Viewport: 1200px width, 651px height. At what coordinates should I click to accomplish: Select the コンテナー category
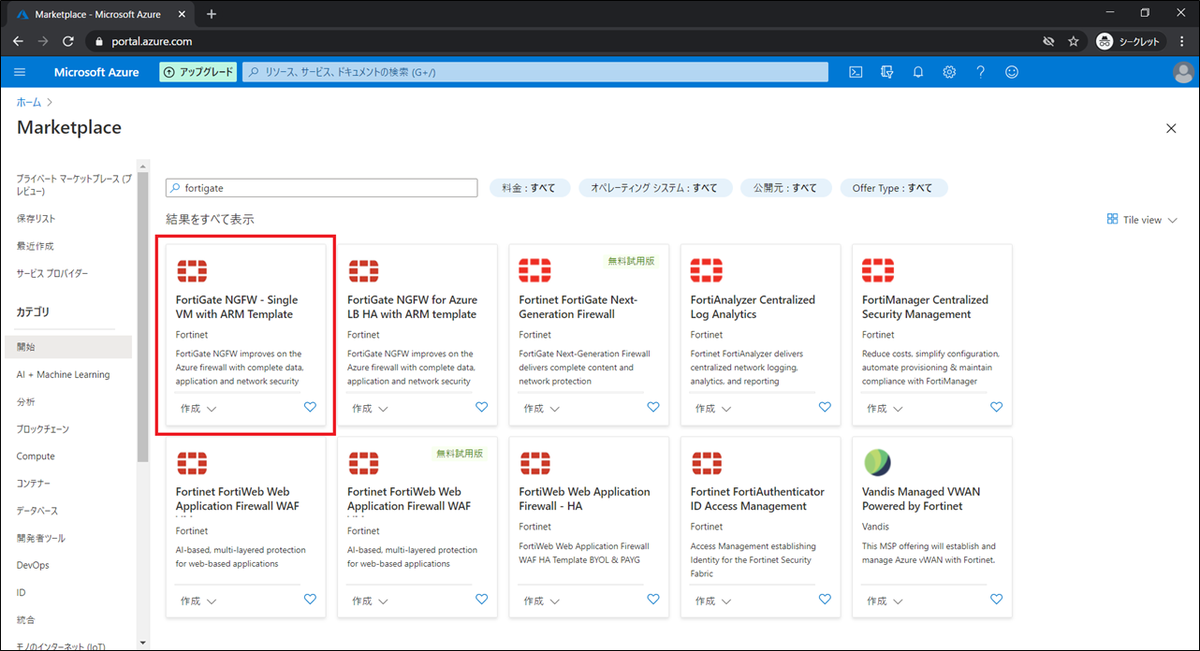tap(35, 483)
